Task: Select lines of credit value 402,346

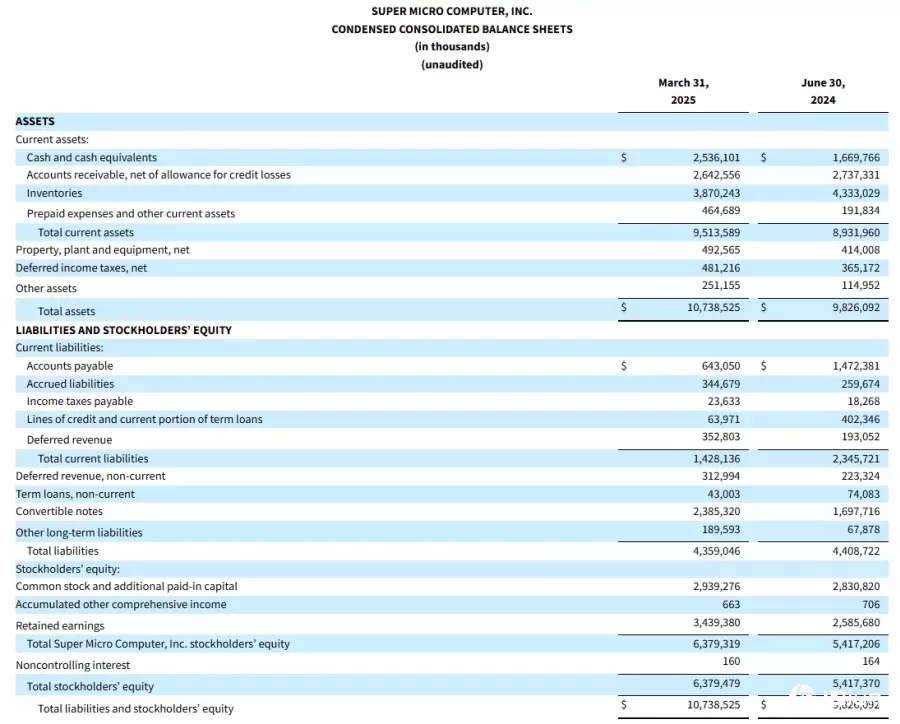Action: coord(860,419)
